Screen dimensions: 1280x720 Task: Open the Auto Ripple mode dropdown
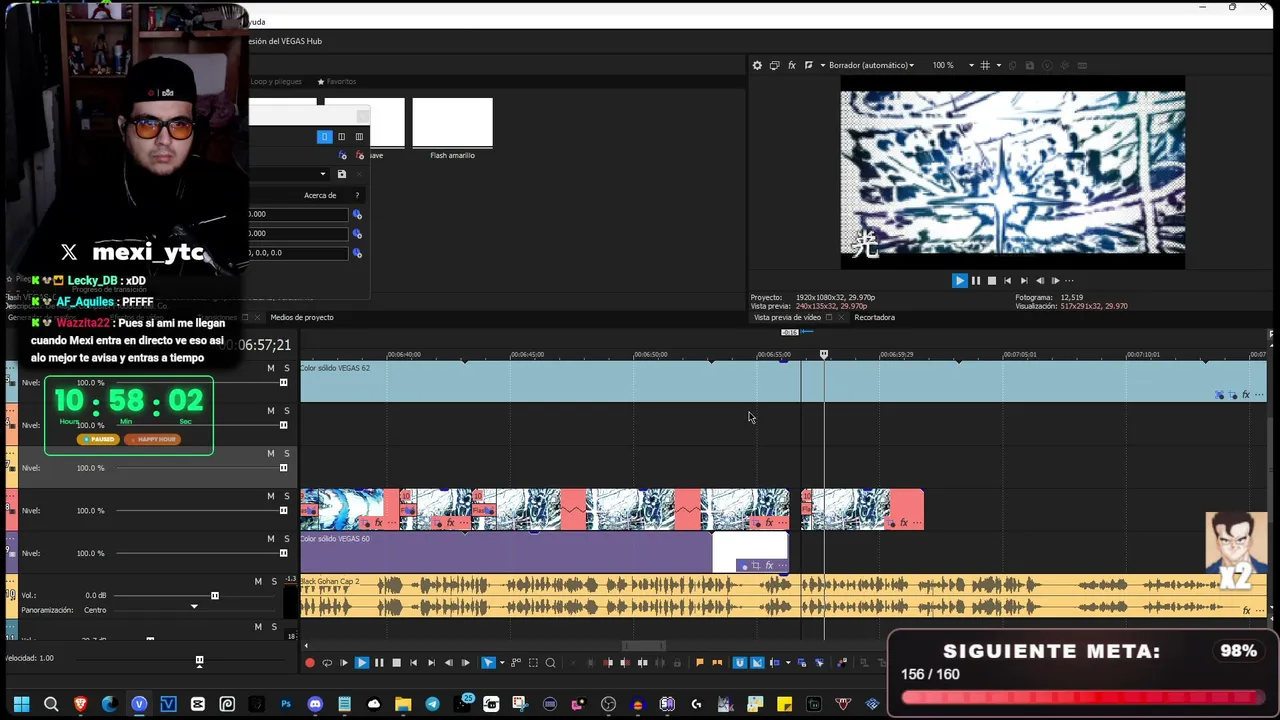coord(787,663)
